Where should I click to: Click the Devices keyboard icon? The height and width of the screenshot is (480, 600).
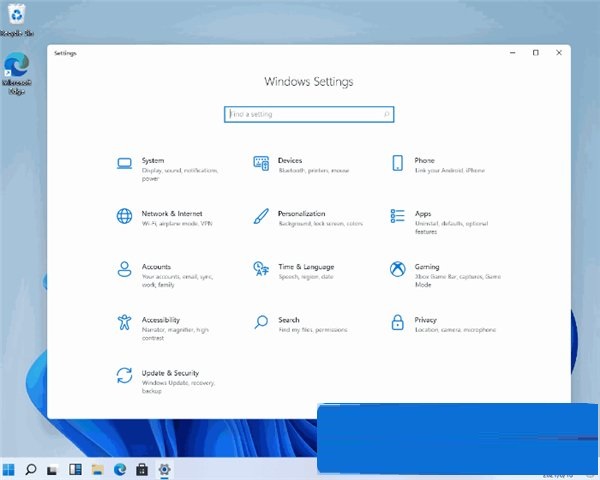[x=261, y=163]
